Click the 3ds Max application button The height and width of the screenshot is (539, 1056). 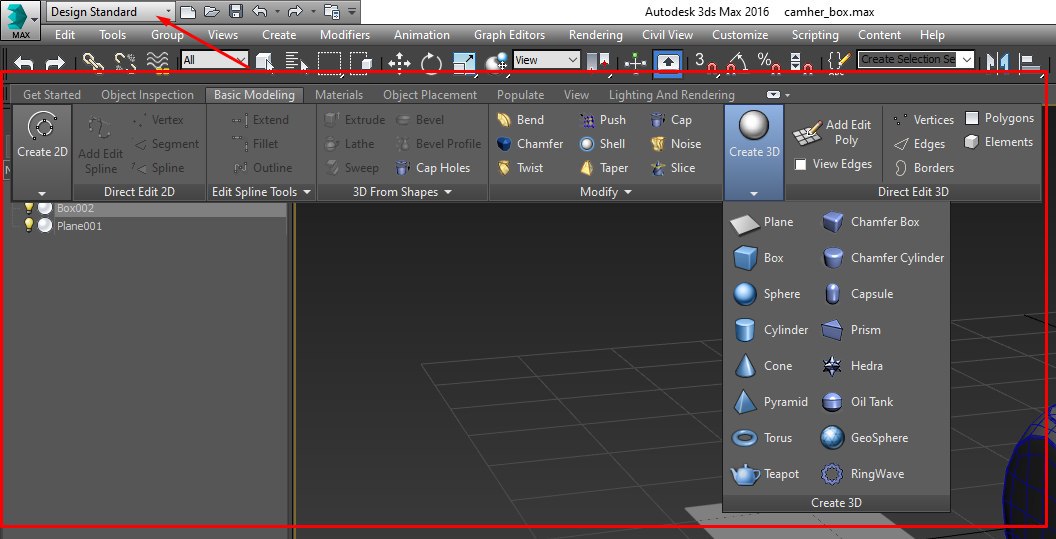tap(20, 20)
